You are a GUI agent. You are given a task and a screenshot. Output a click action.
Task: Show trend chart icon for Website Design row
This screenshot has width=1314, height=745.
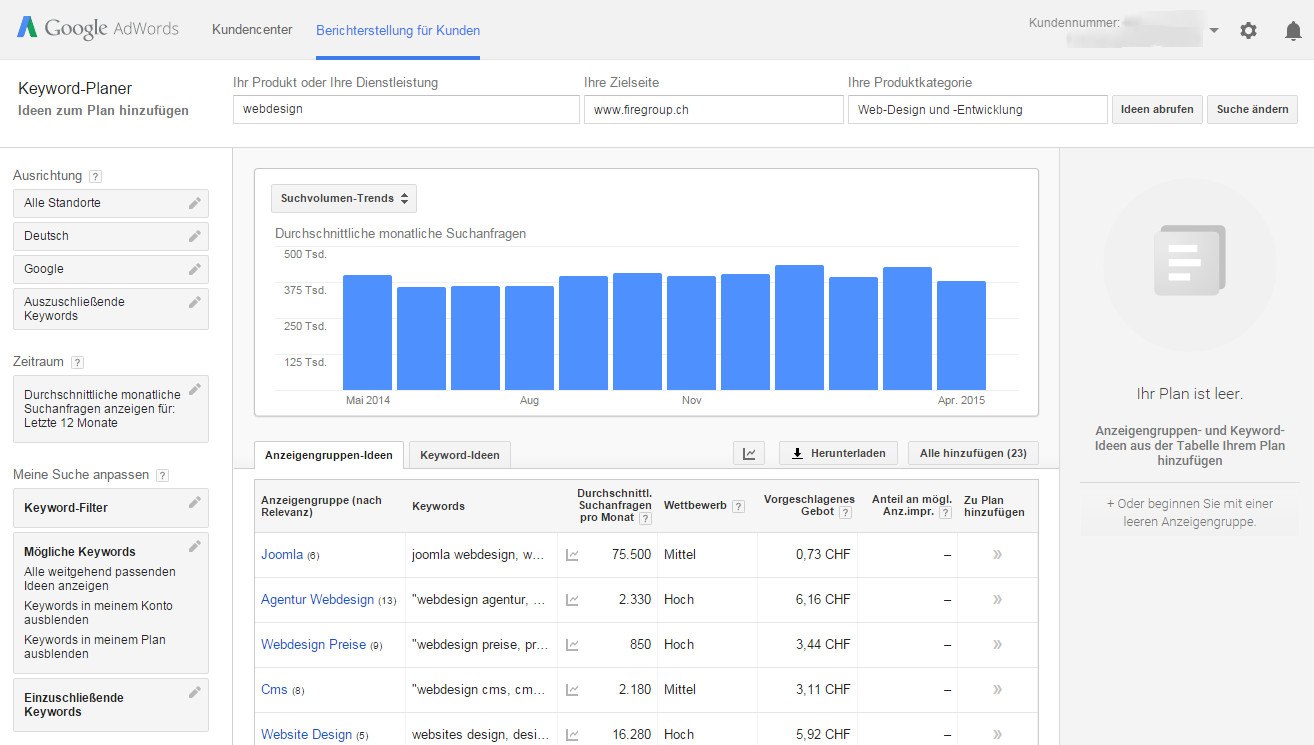(572, 735)
